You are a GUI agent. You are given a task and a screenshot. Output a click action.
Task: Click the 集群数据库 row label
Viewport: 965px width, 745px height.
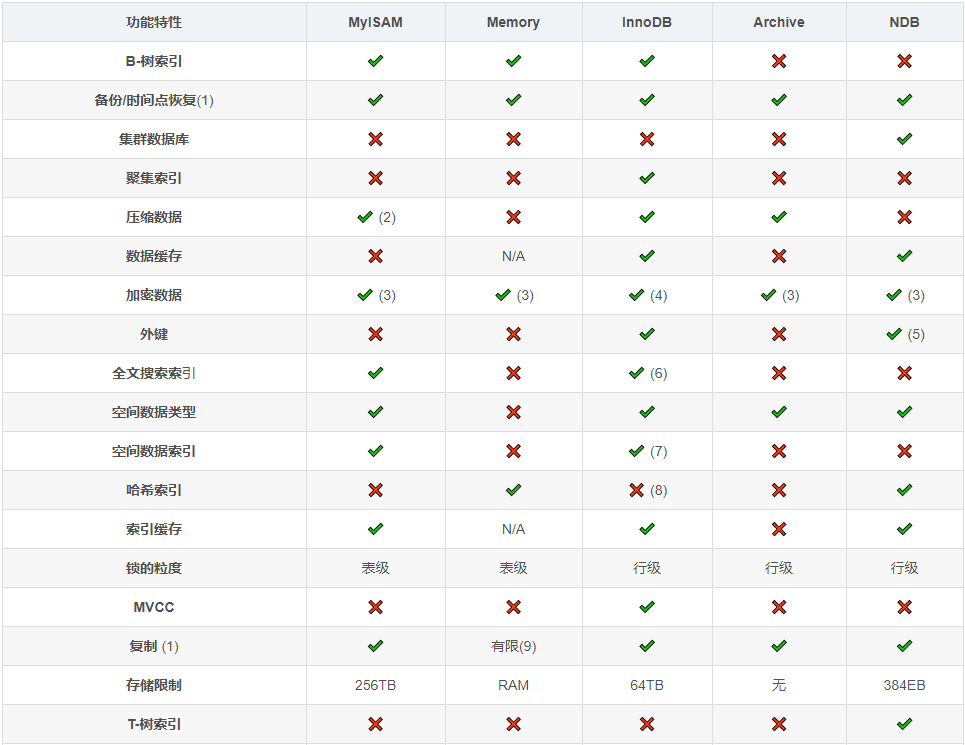(x=154, y=139)
